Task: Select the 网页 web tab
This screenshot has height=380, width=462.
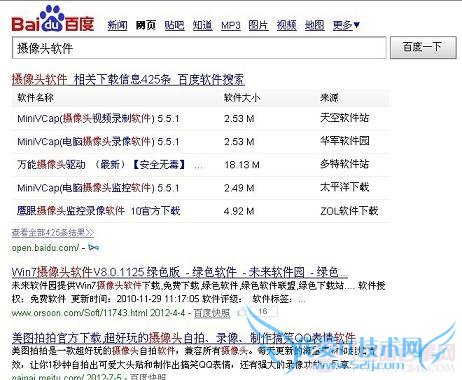Action: tap(146, 25)
